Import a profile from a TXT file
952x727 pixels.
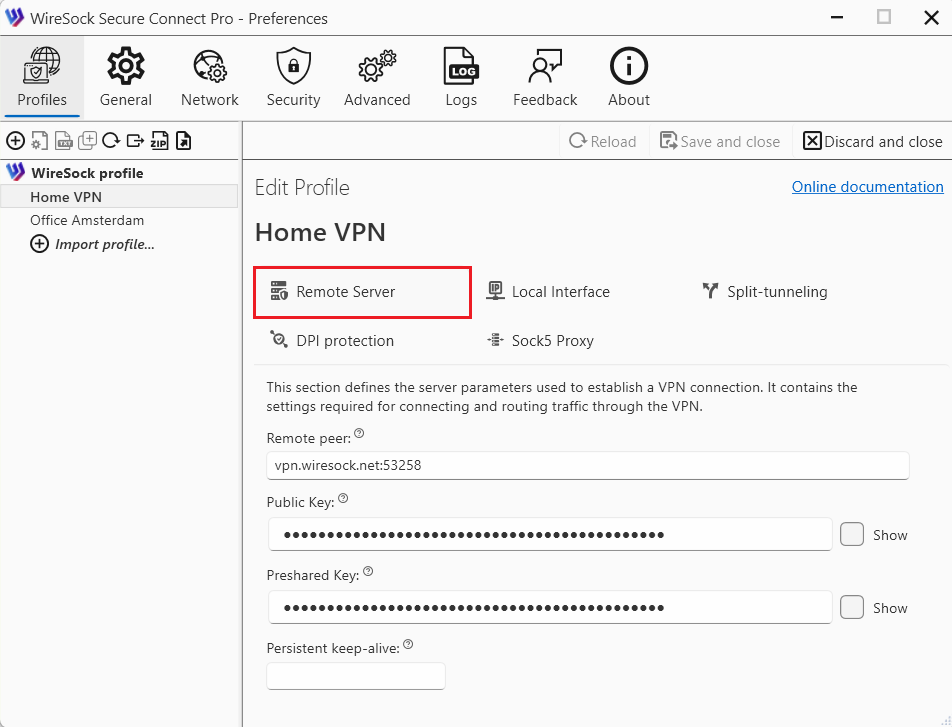coord(63,140)
